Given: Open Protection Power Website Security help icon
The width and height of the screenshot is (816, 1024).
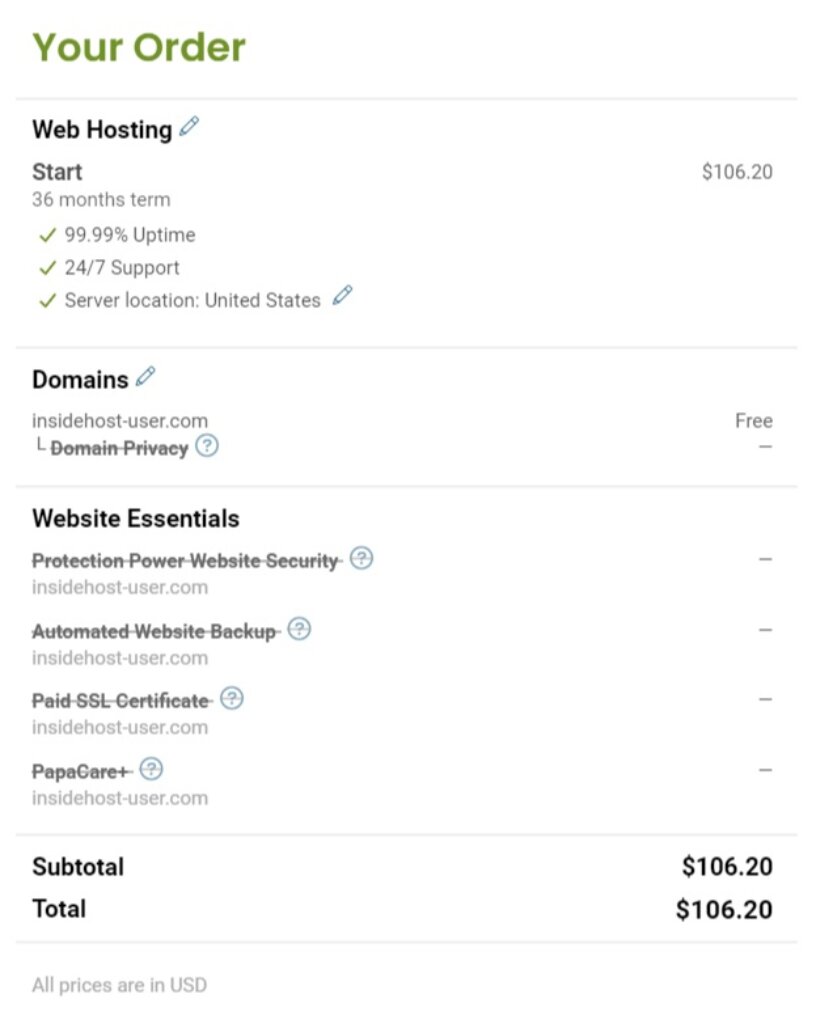Looking at the screenshot, I should pyautogui.click(x=362, y=558).
